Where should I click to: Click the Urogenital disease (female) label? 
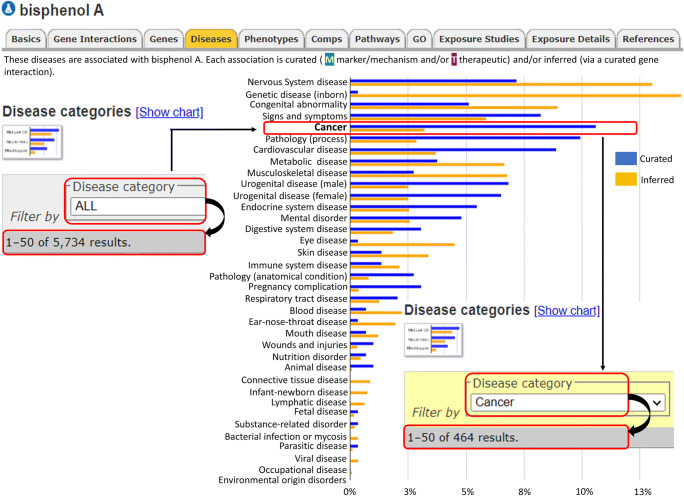(290, 196)
